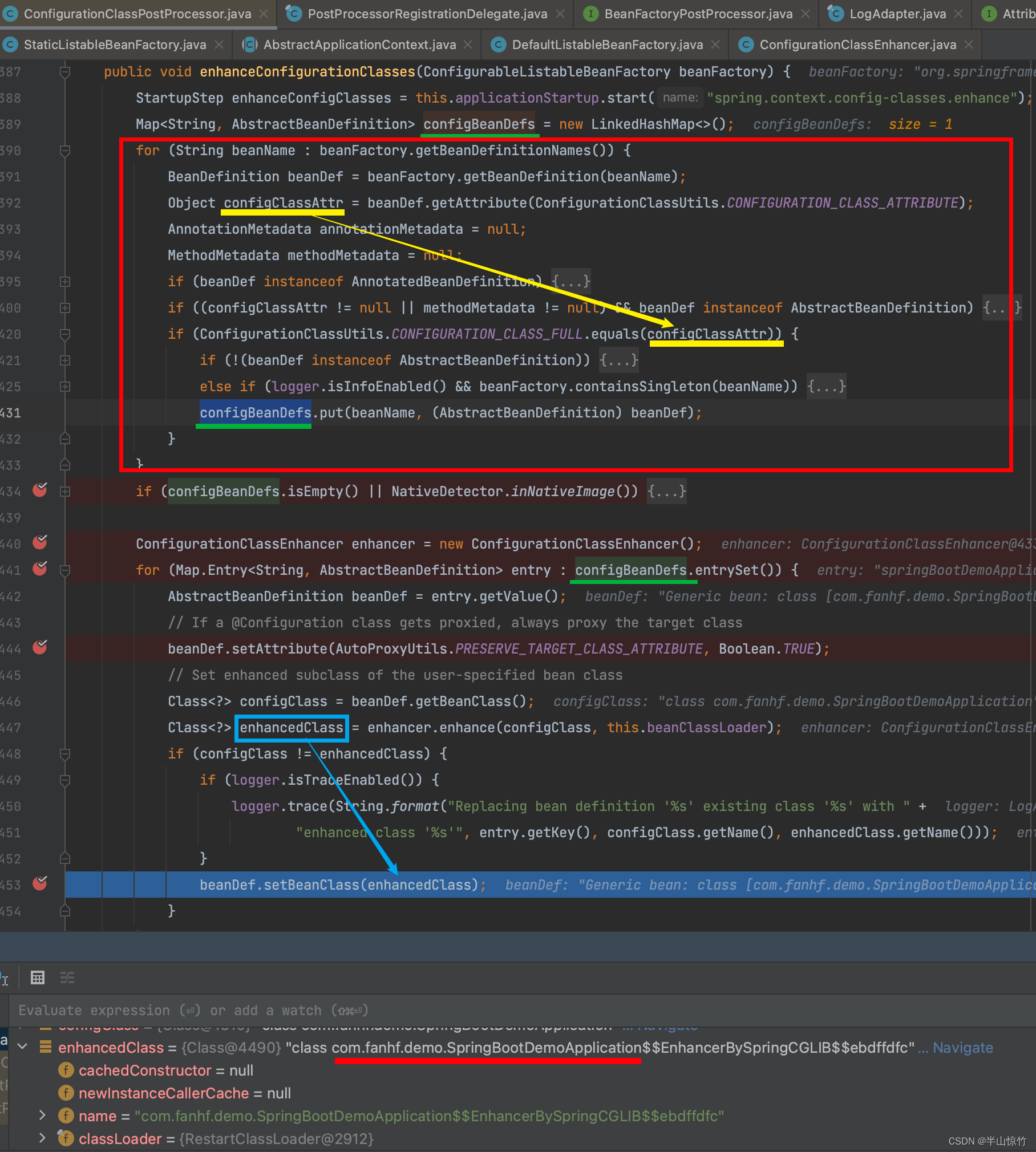Open AbstractApplicationContext.java tab

[x=359, y=44]
